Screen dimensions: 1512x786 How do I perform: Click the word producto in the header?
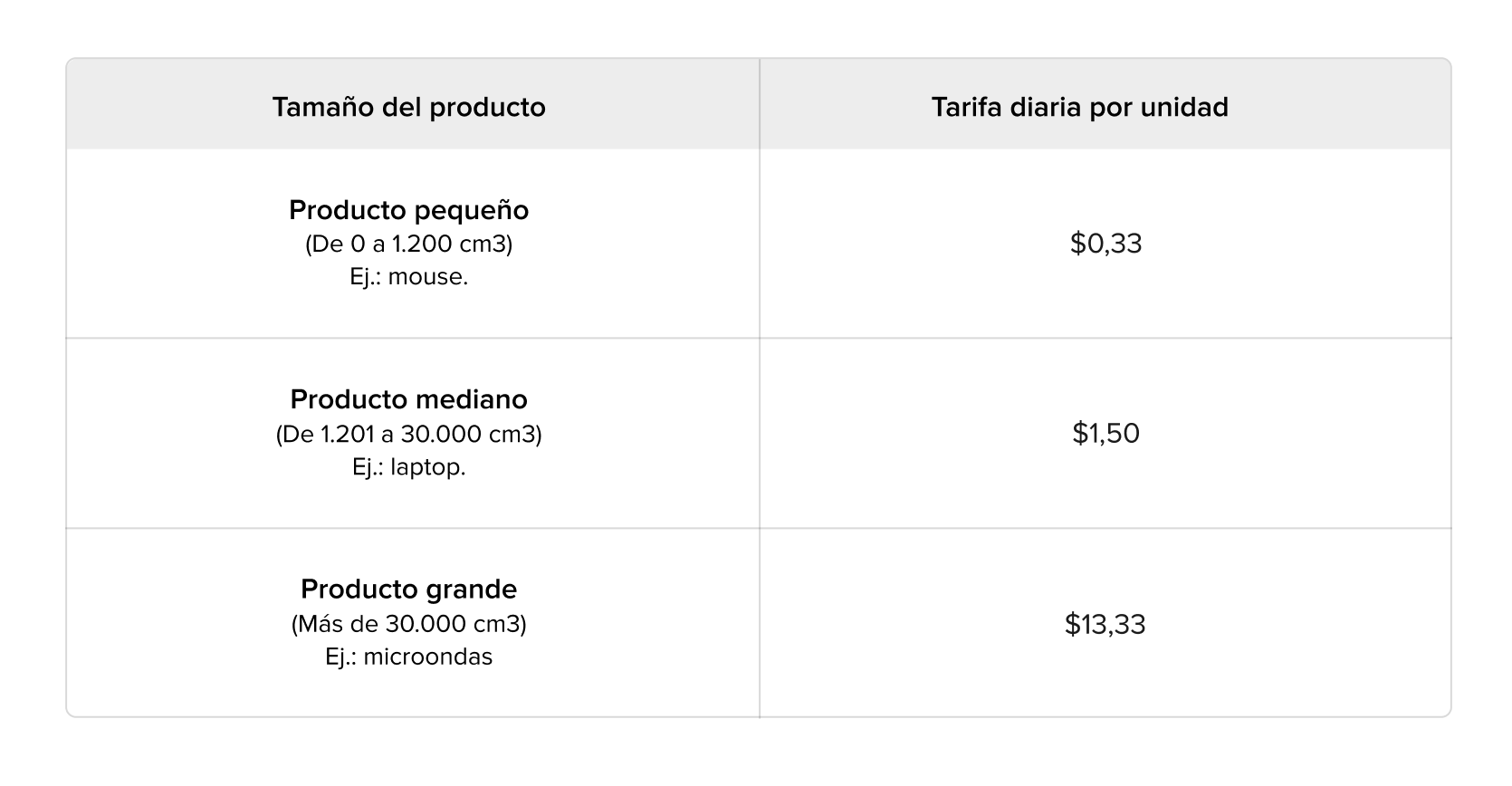487,108
